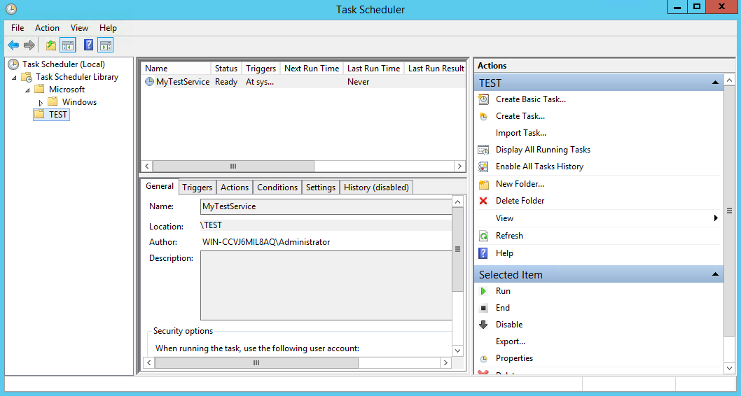
Task: Click the Help icon in Actions pane
Action: coord(483,253)
